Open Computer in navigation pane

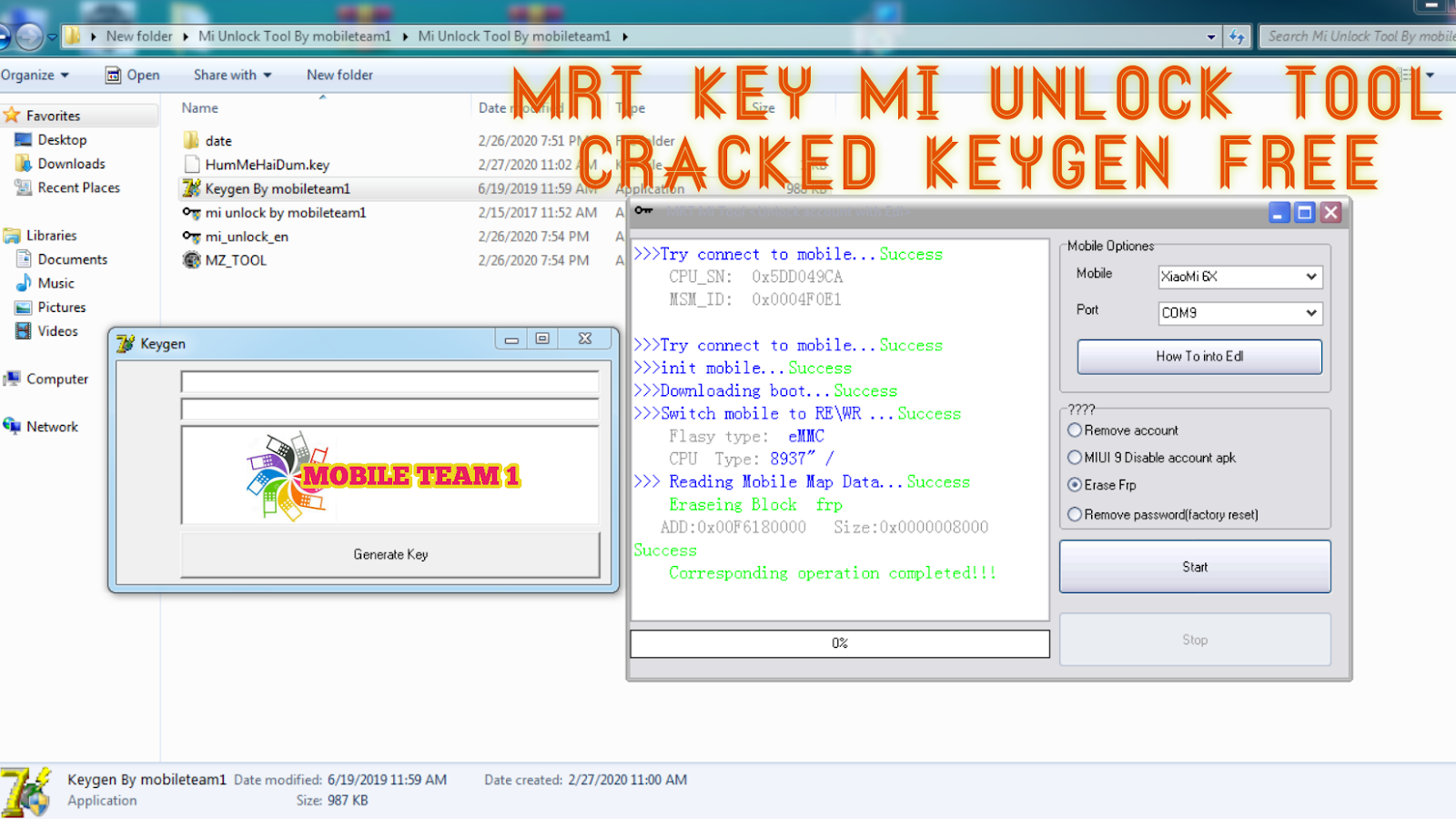(56, 379)
